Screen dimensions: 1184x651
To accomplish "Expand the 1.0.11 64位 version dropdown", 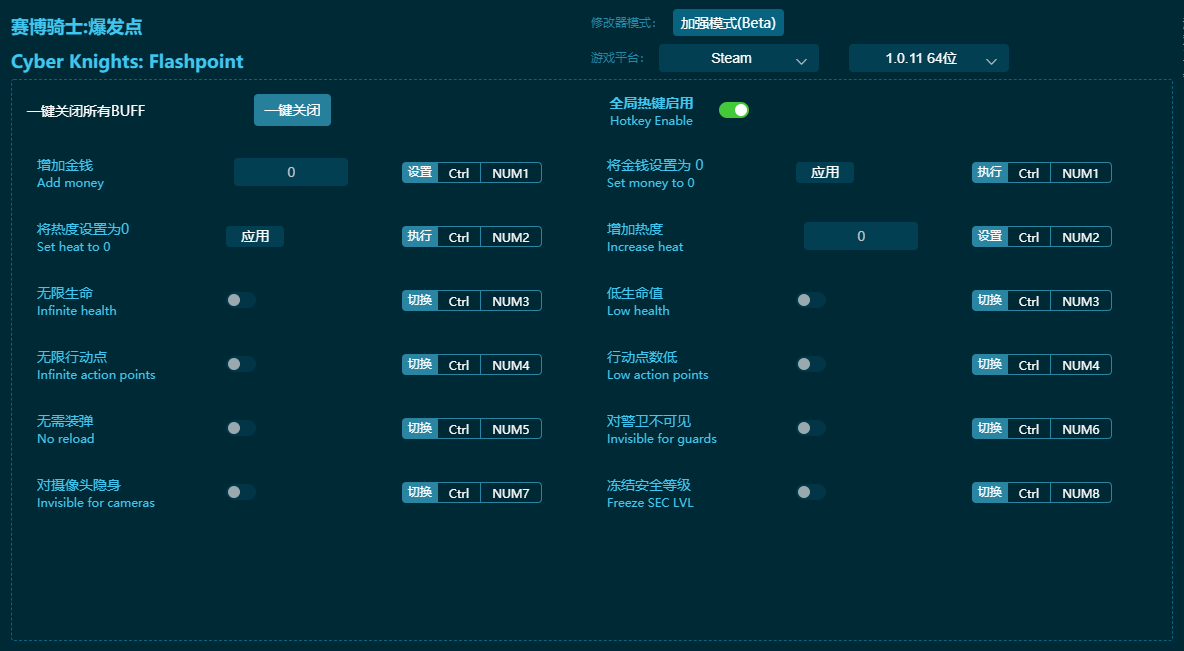I will pyautogui.click(x=928, y=58).
